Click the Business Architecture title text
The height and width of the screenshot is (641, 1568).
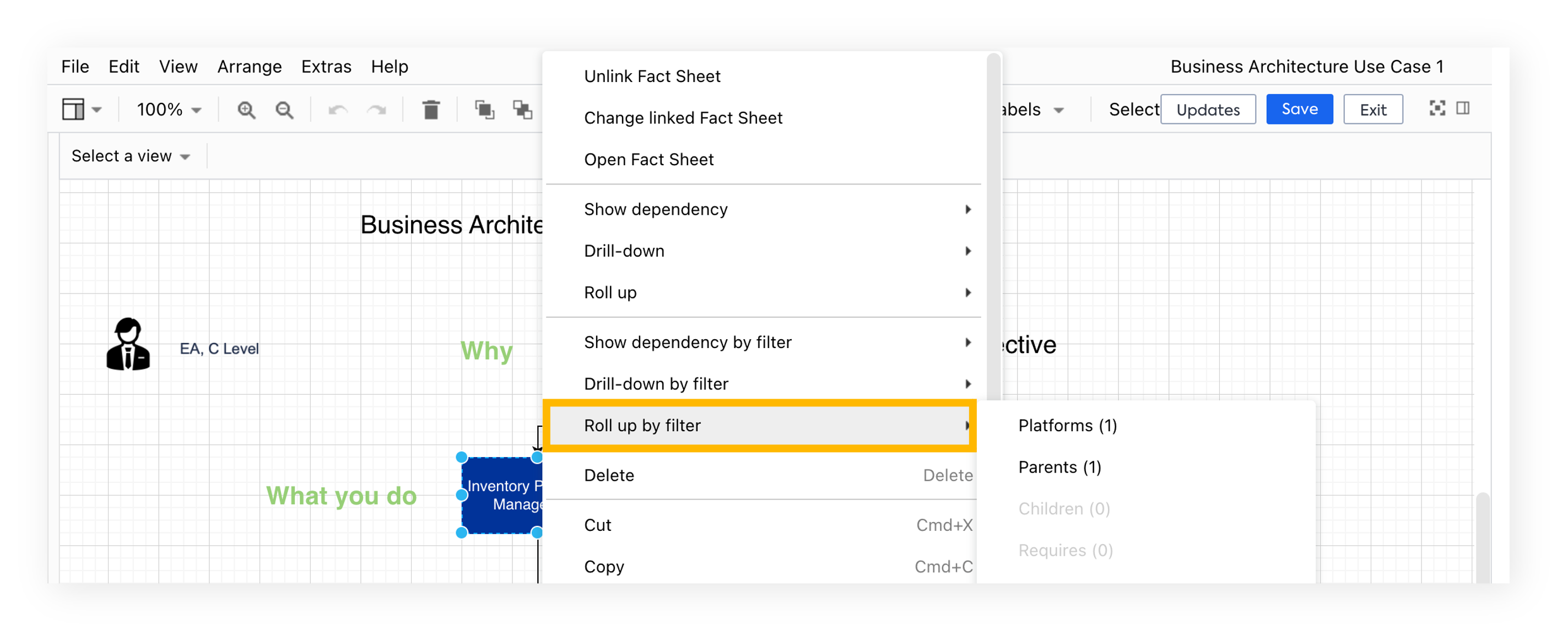(451, 225)
